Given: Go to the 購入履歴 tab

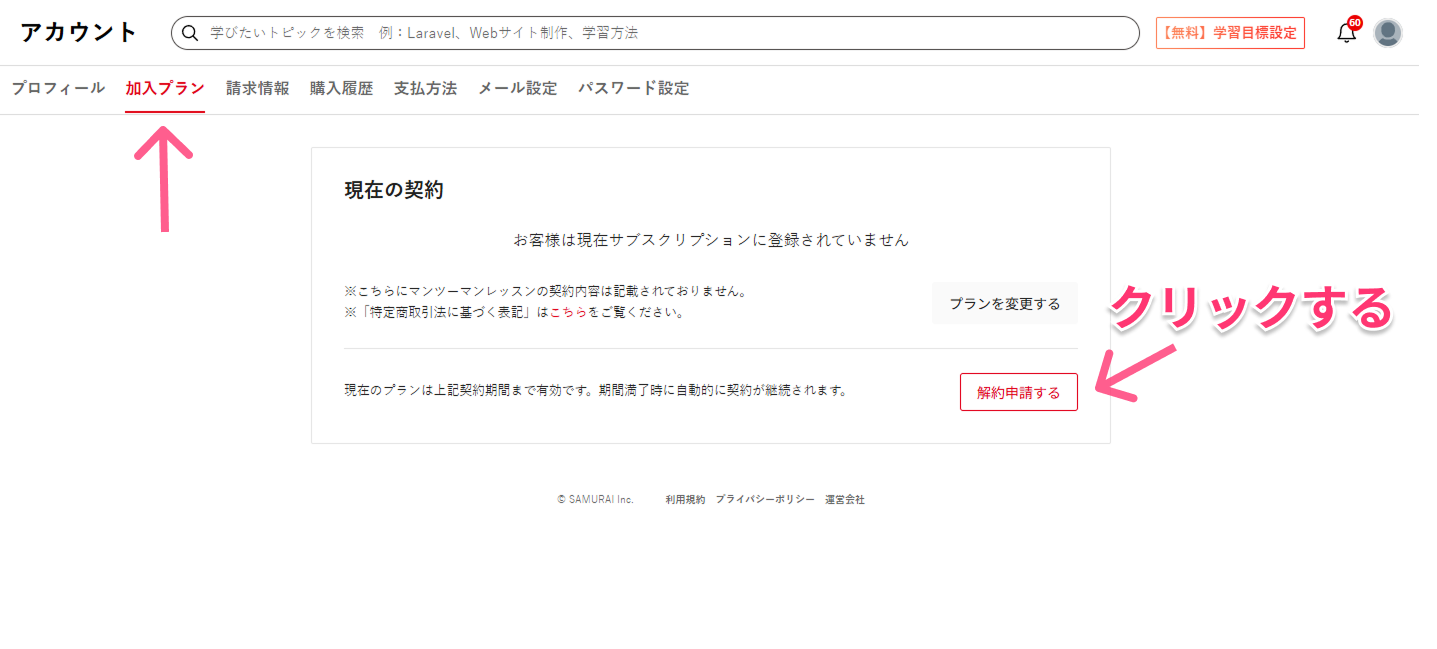Looking at the screenshot, I should pyautogui.click(x=341, y=88).
